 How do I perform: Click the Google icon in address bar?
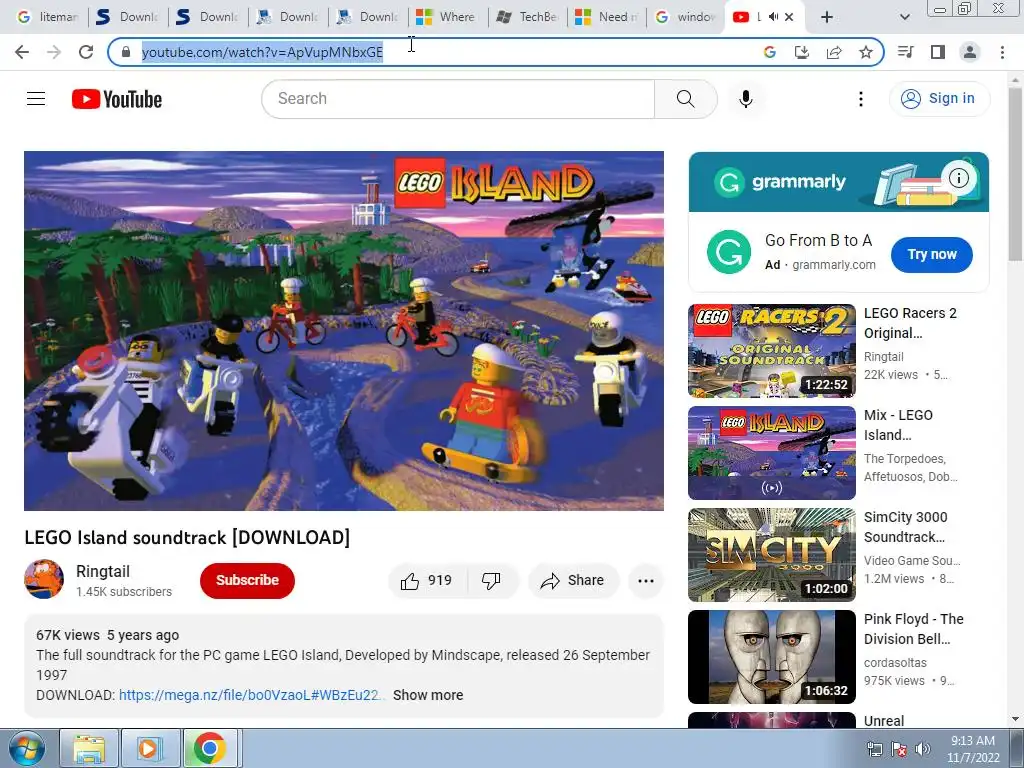tap(769, 52)
